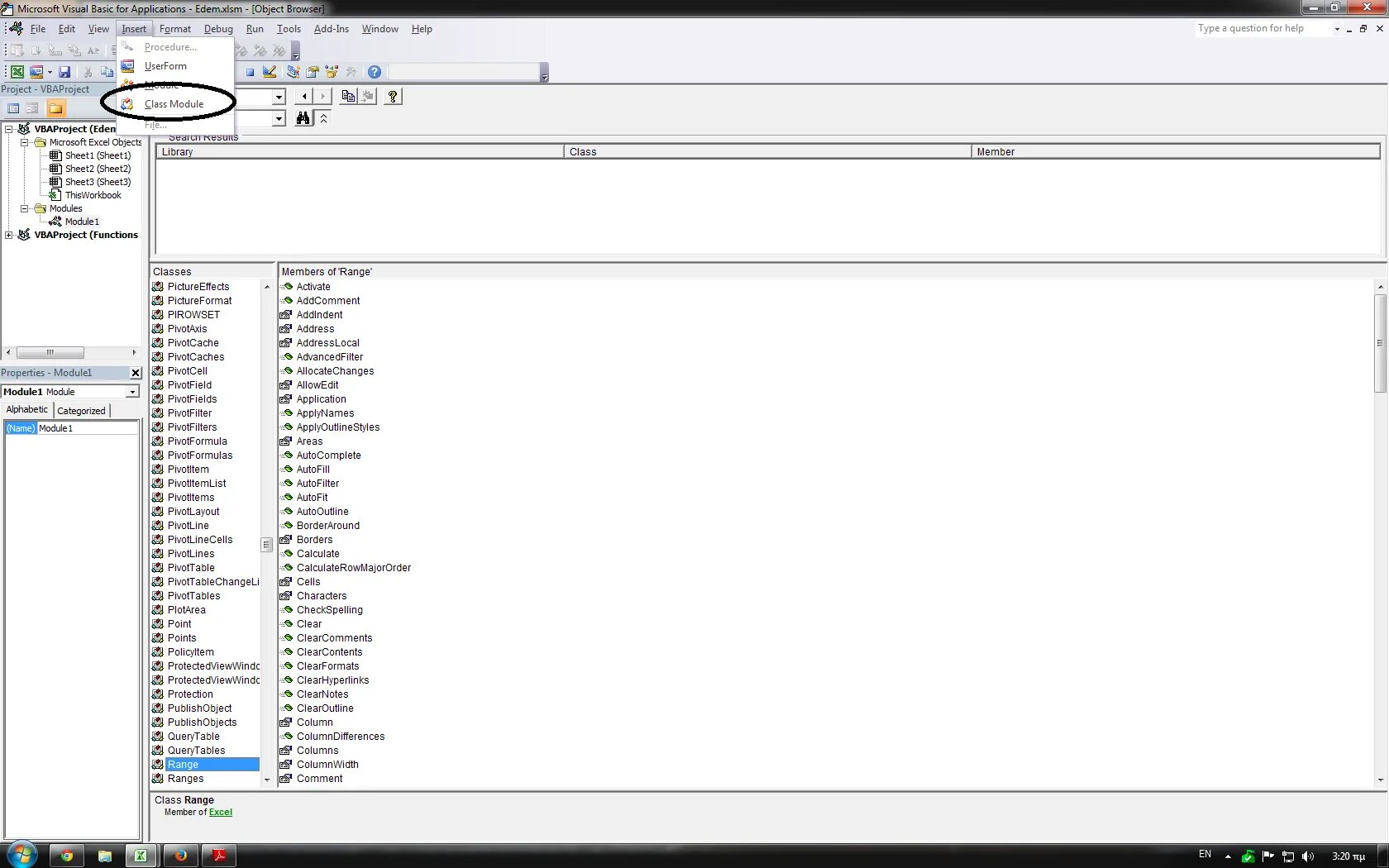Click Object Browser Help question mark button

click(x=393, y=97)
